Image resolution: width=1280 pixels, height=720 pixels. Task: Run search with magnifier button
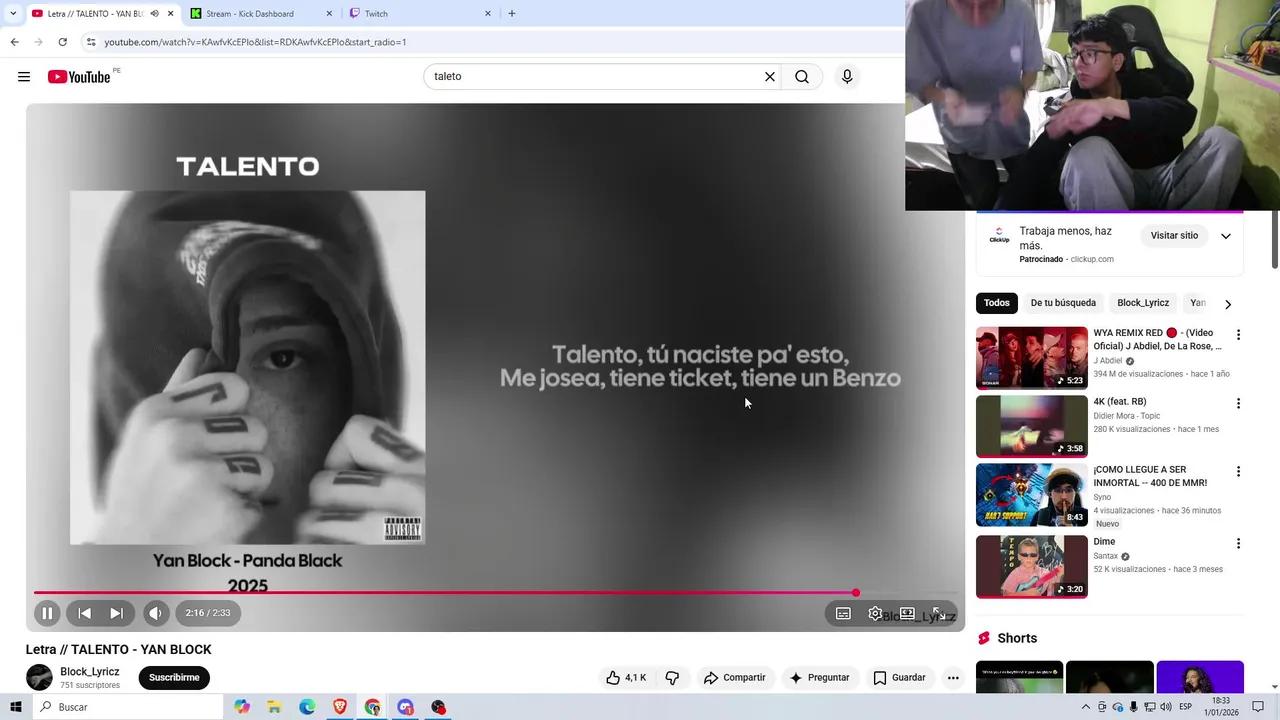pos(802,77)
